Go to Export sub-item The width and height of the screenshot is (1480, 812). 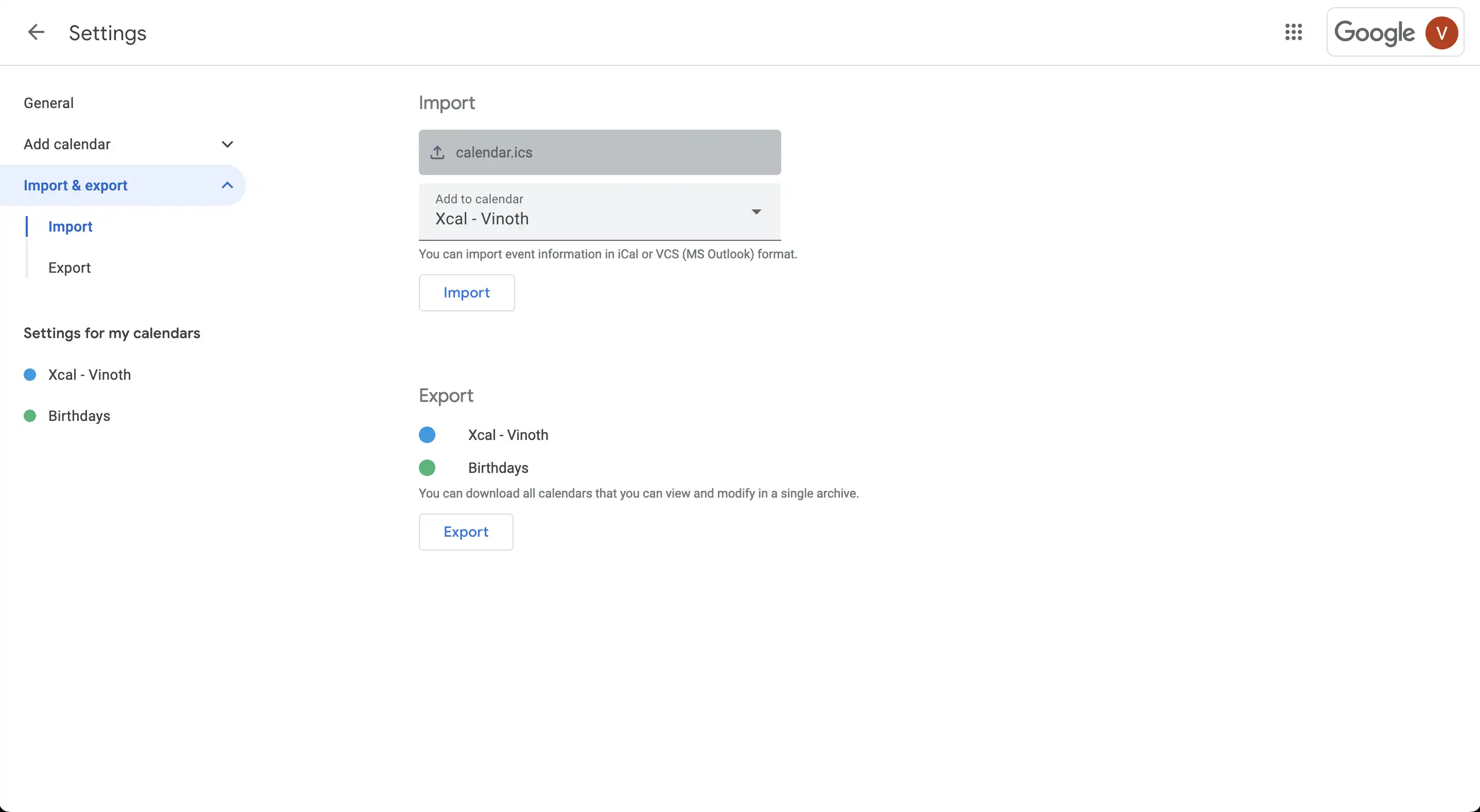(69, 268)
